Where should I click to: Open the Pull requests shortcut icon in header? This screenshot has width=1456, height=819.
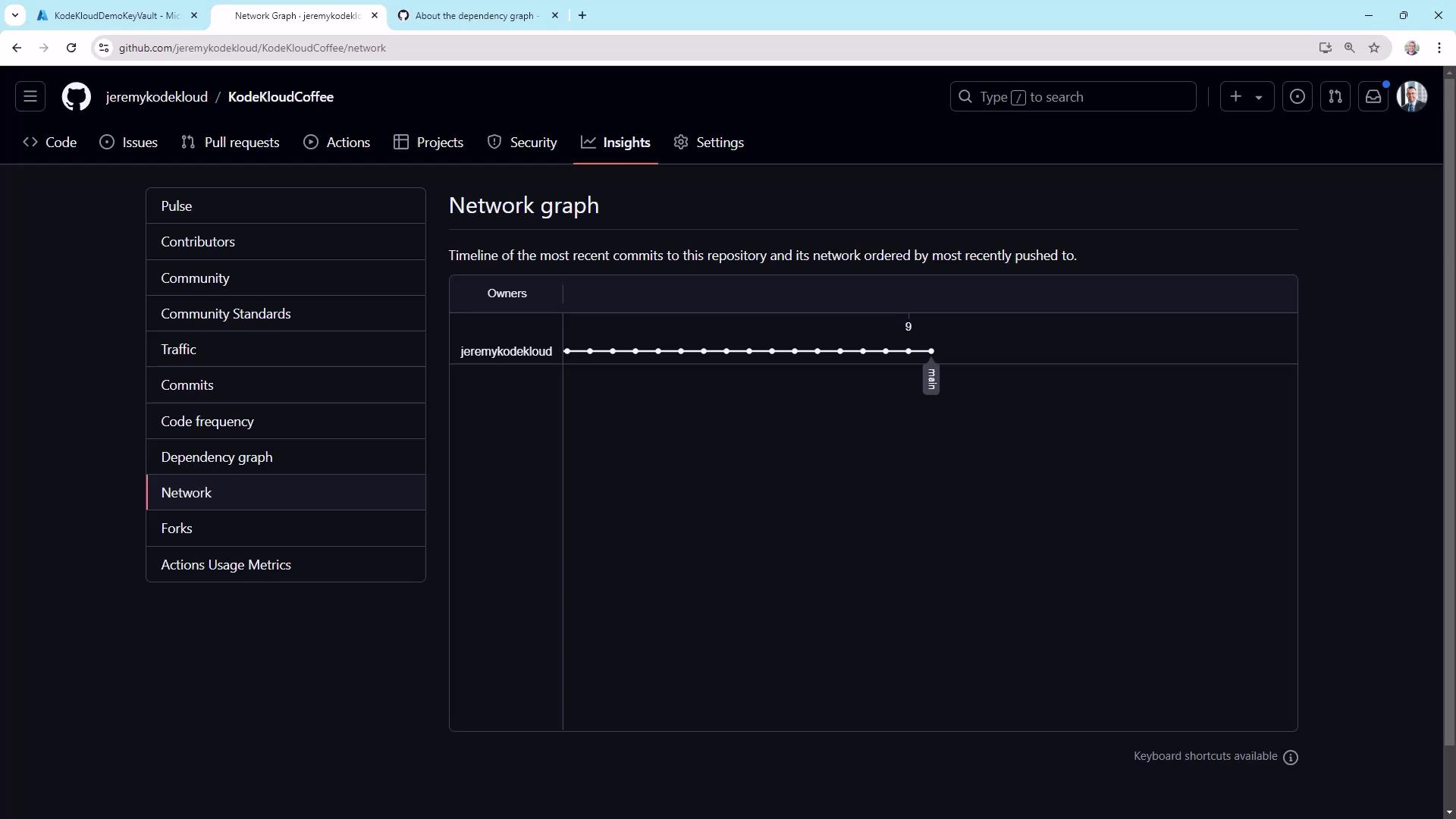[1335, 96]
